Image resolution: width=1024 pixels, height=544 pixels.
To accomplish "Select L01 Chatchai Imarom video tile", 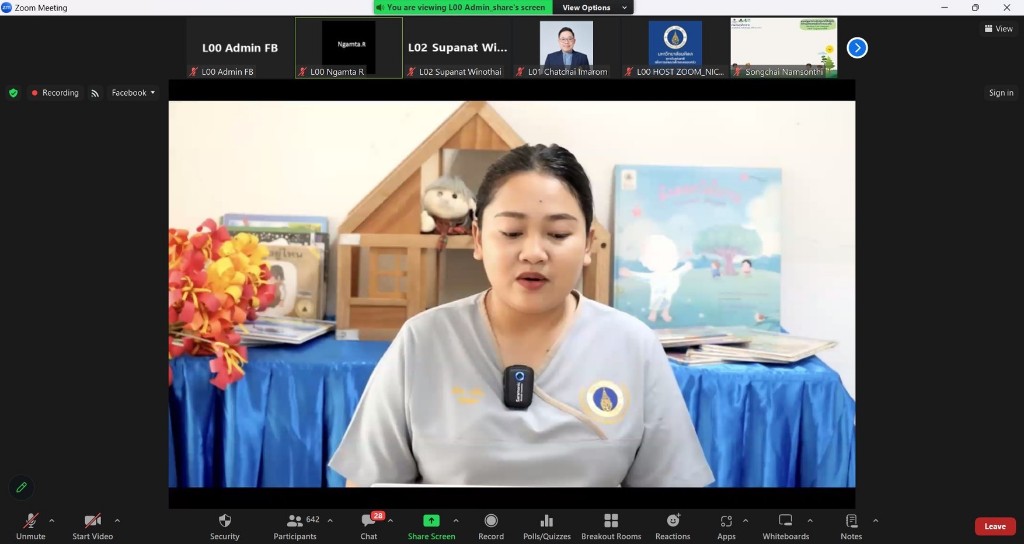I will [566, 48].
